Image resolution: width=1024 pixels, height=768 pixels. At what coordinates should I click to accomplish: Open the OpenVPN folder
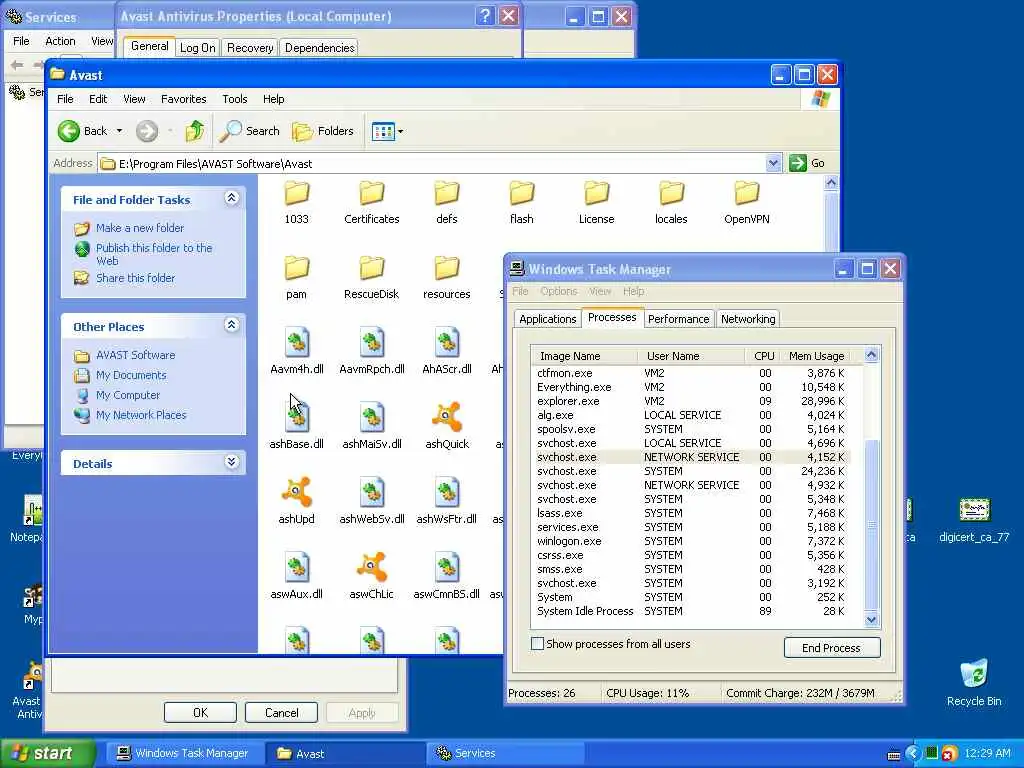pyautogui.click(x=746, y=203)
